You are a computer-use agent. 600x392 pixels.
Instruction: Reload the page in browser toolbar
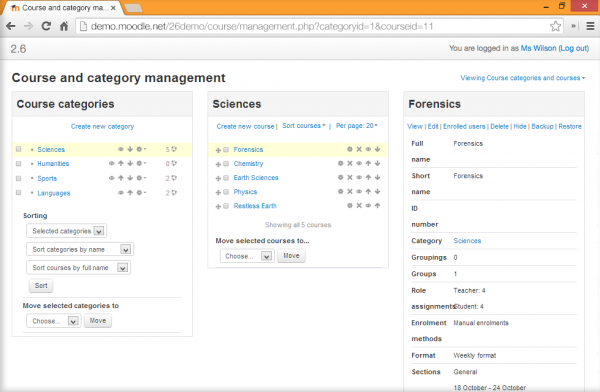(46, 26)
